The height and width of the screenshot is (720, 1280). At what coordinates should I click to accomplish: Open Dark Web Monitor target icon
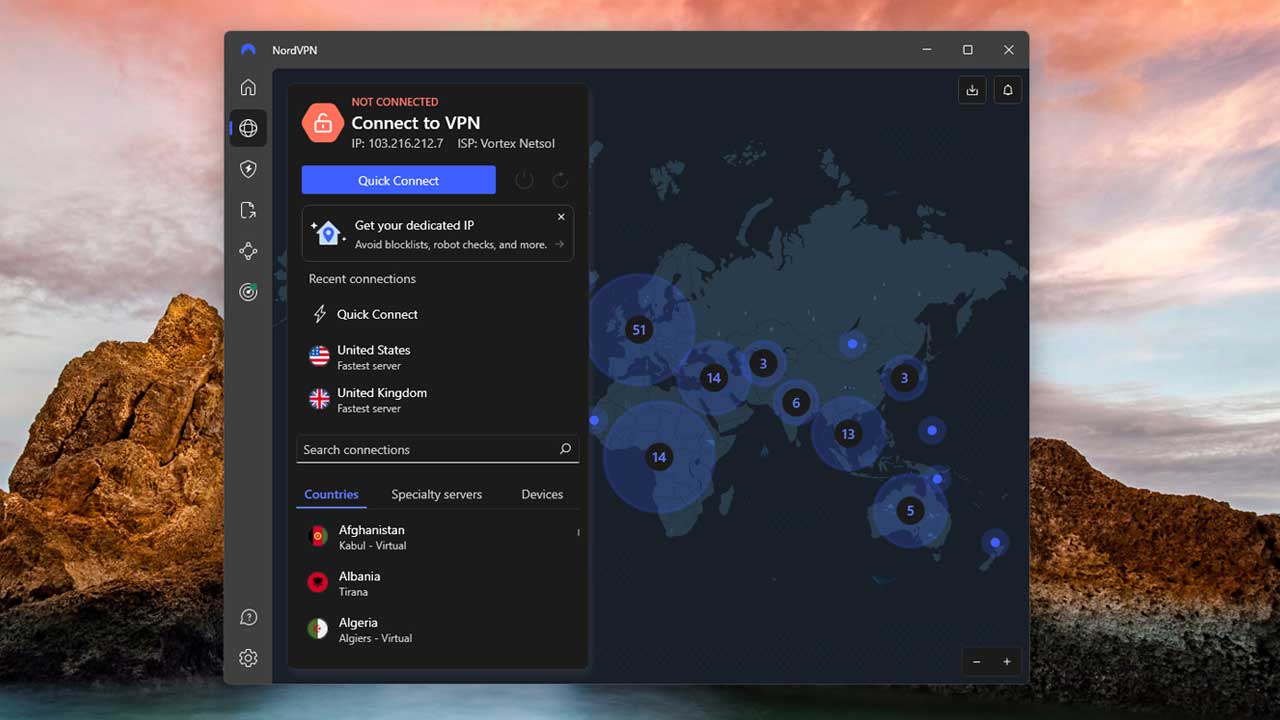(x=248, y=292)
